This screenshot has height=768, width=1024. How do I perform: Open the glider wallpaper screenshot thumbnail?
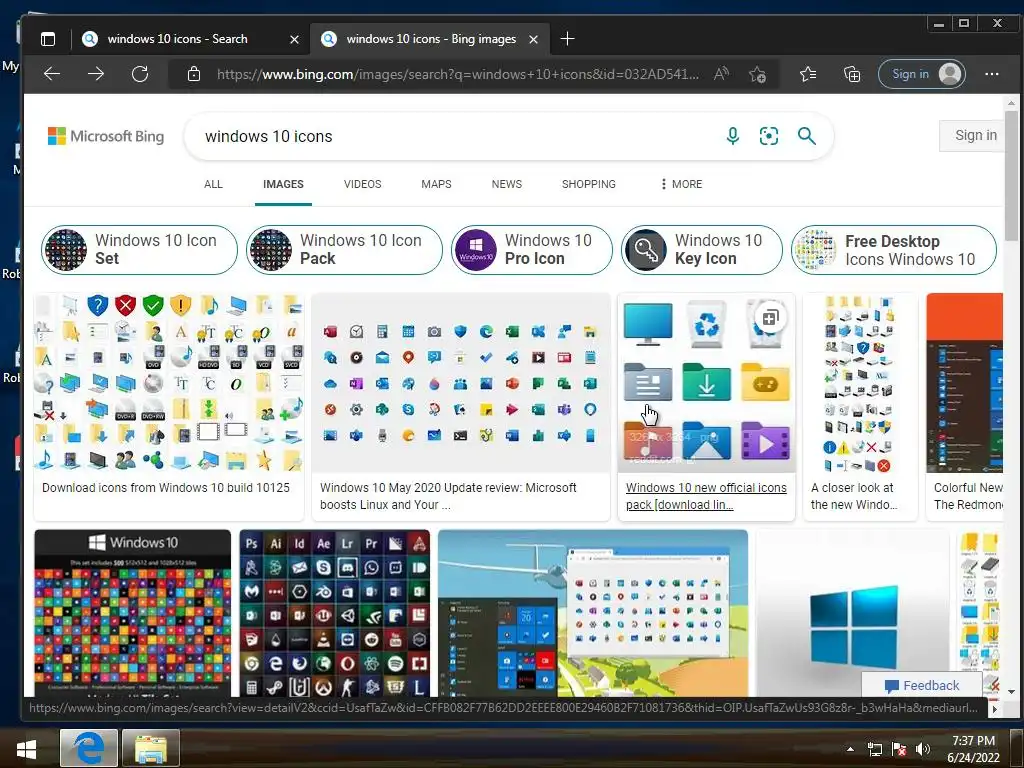click(593, 613)
